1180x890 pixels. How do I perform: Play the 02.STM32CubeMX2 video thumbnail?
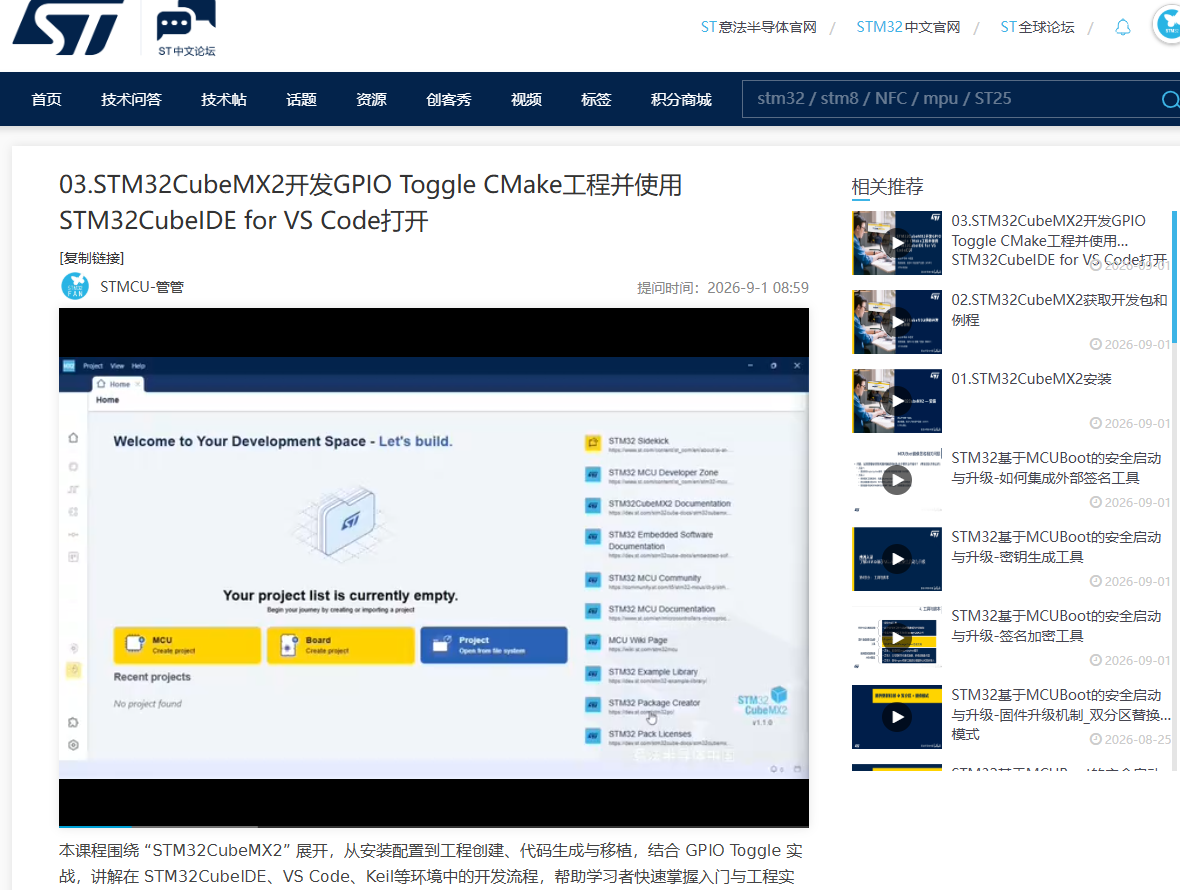pyautogui.click(x=896, y=322)
